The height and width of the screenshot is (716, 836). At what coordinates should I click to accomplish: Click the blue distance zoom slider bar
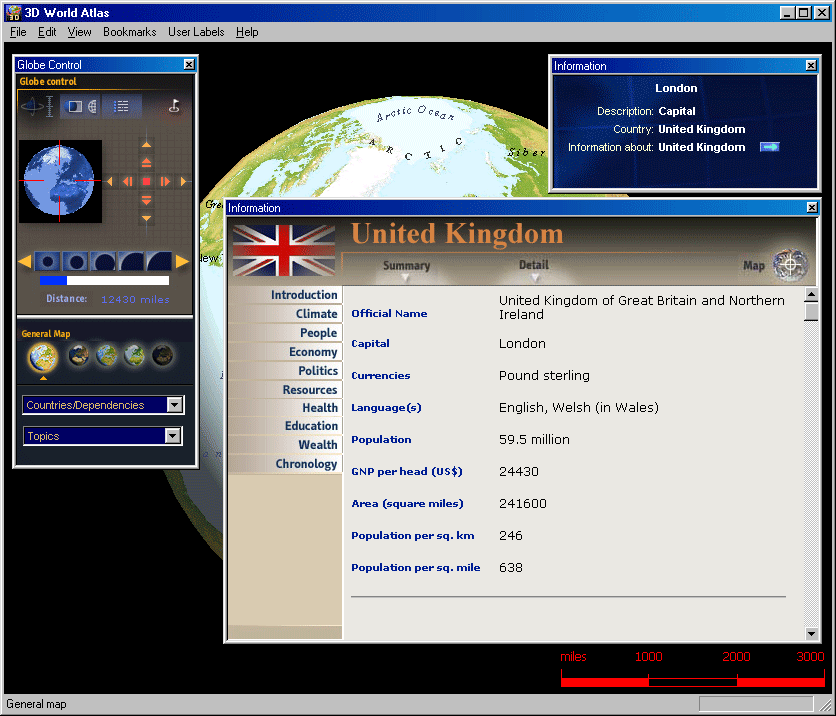104,280
